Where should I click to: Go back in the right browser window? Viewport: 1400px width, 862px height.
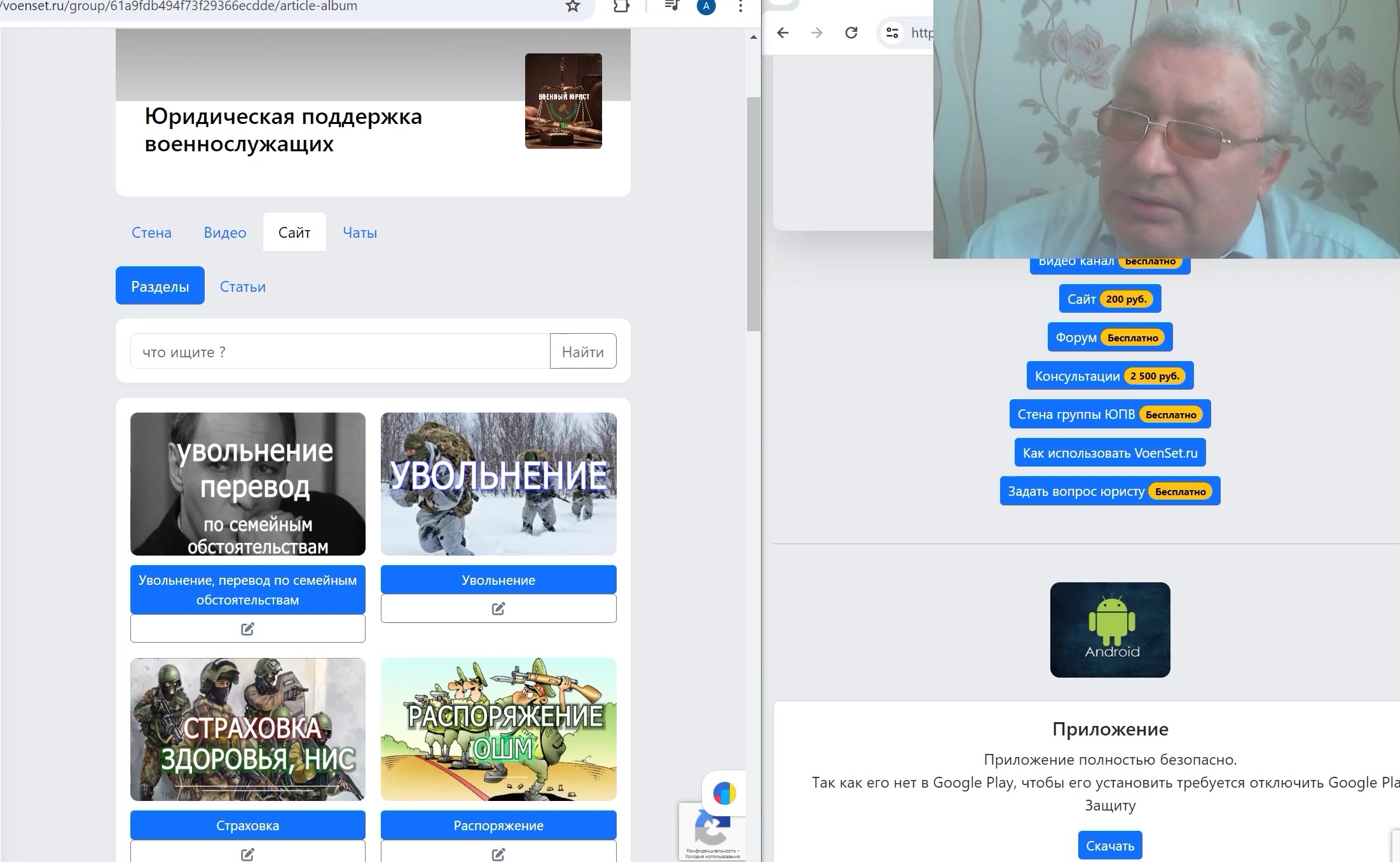[783, 32]
